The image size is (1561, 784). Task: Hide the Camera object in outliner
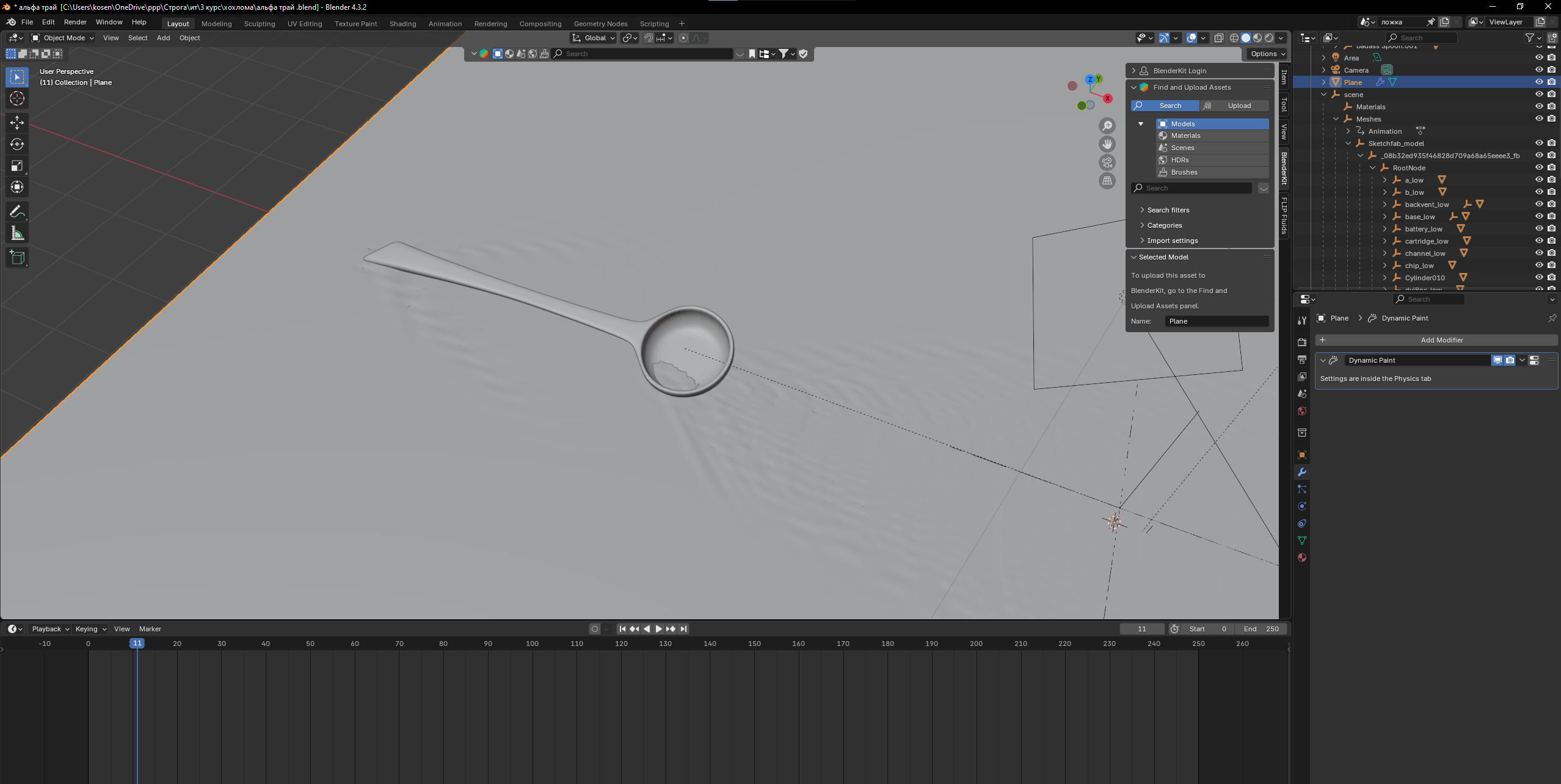pos(1538,70)
